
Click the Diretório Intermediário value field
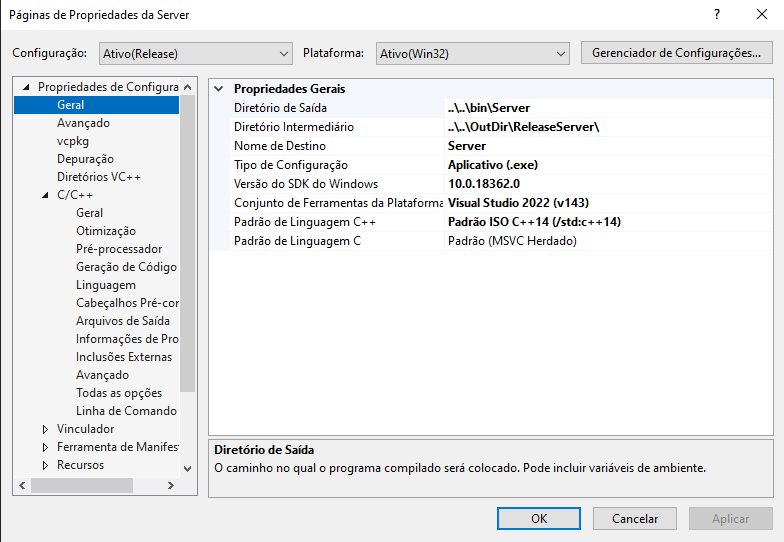pos(608,127)
